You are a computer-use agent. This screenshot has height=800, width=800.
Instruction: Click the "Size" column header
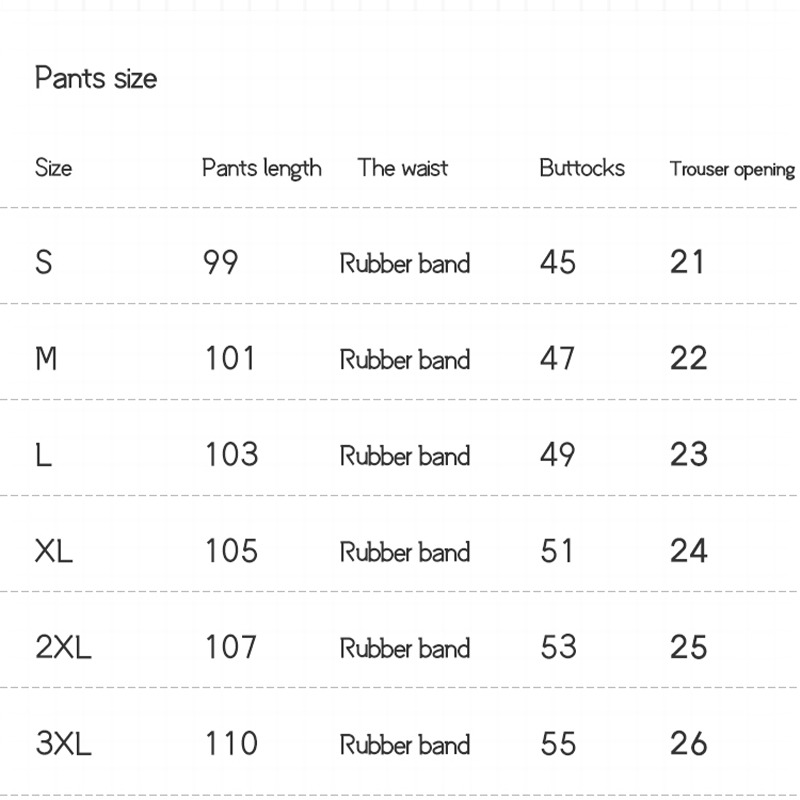point(53,167)
